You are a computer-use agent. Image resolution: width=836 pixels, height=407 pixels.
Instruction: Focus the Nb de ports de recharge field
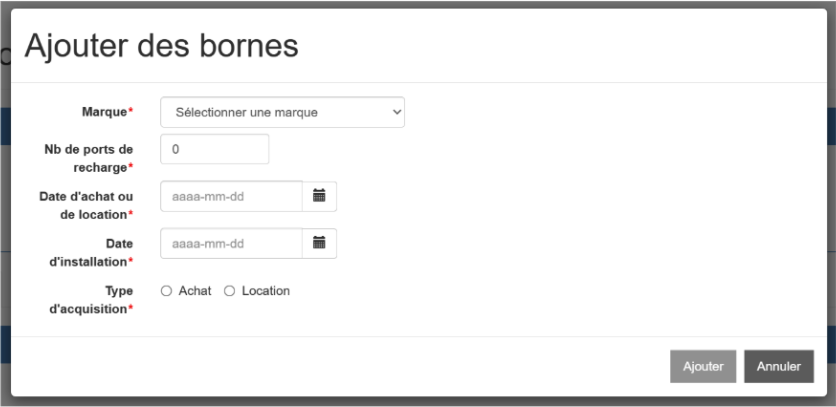pos(214,149)
